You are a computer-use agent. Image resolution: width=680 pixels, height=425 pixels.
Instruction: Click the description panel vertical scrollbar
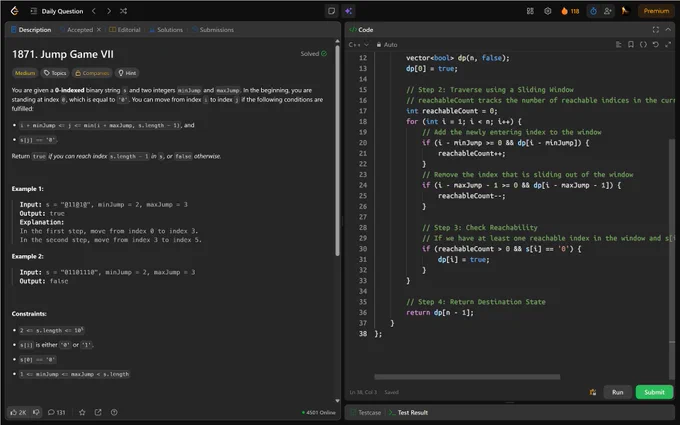pos(337,150)
